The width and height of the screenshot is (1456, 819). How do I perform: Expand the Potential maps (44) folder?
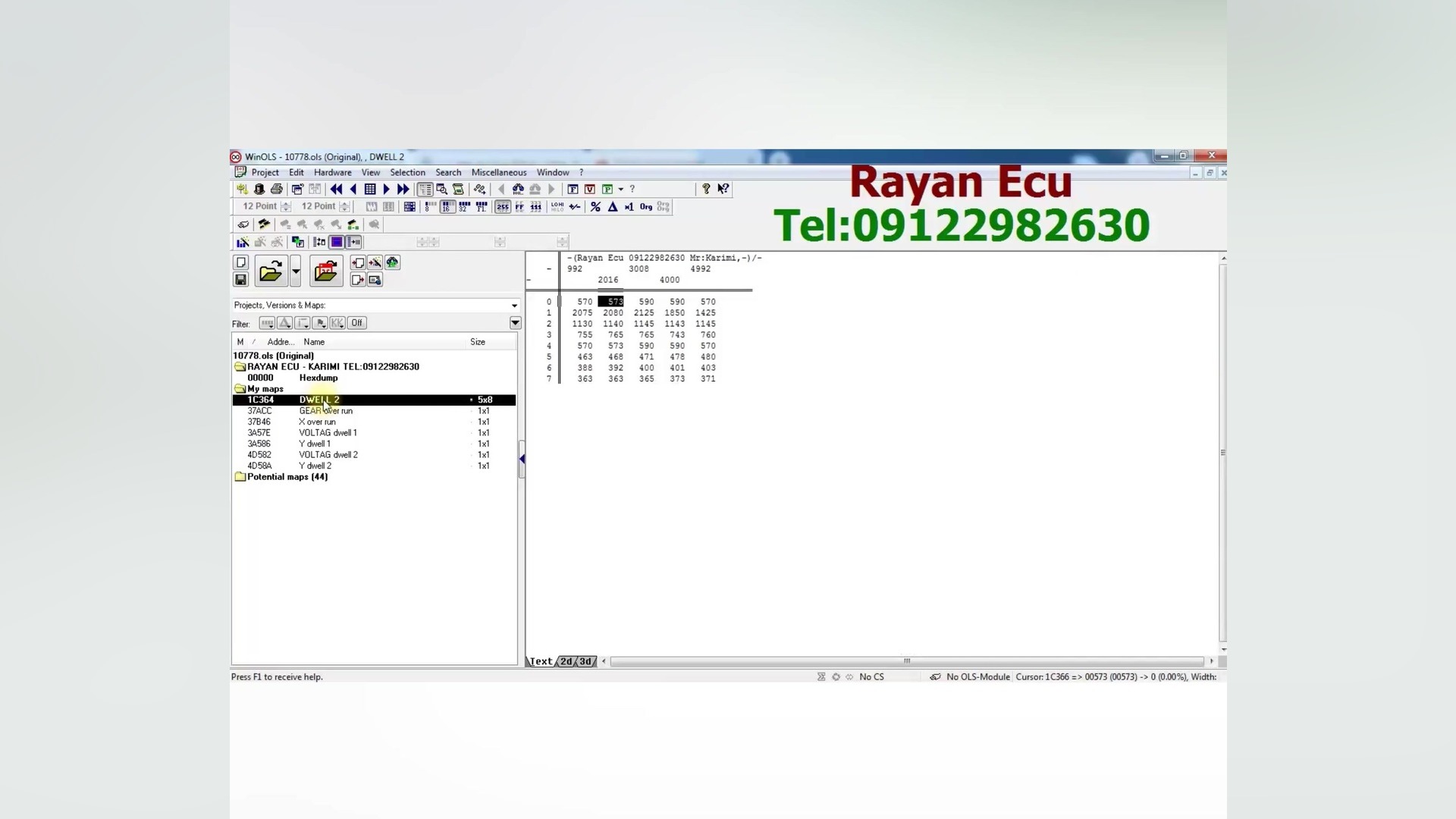click(x=240, y=477)
